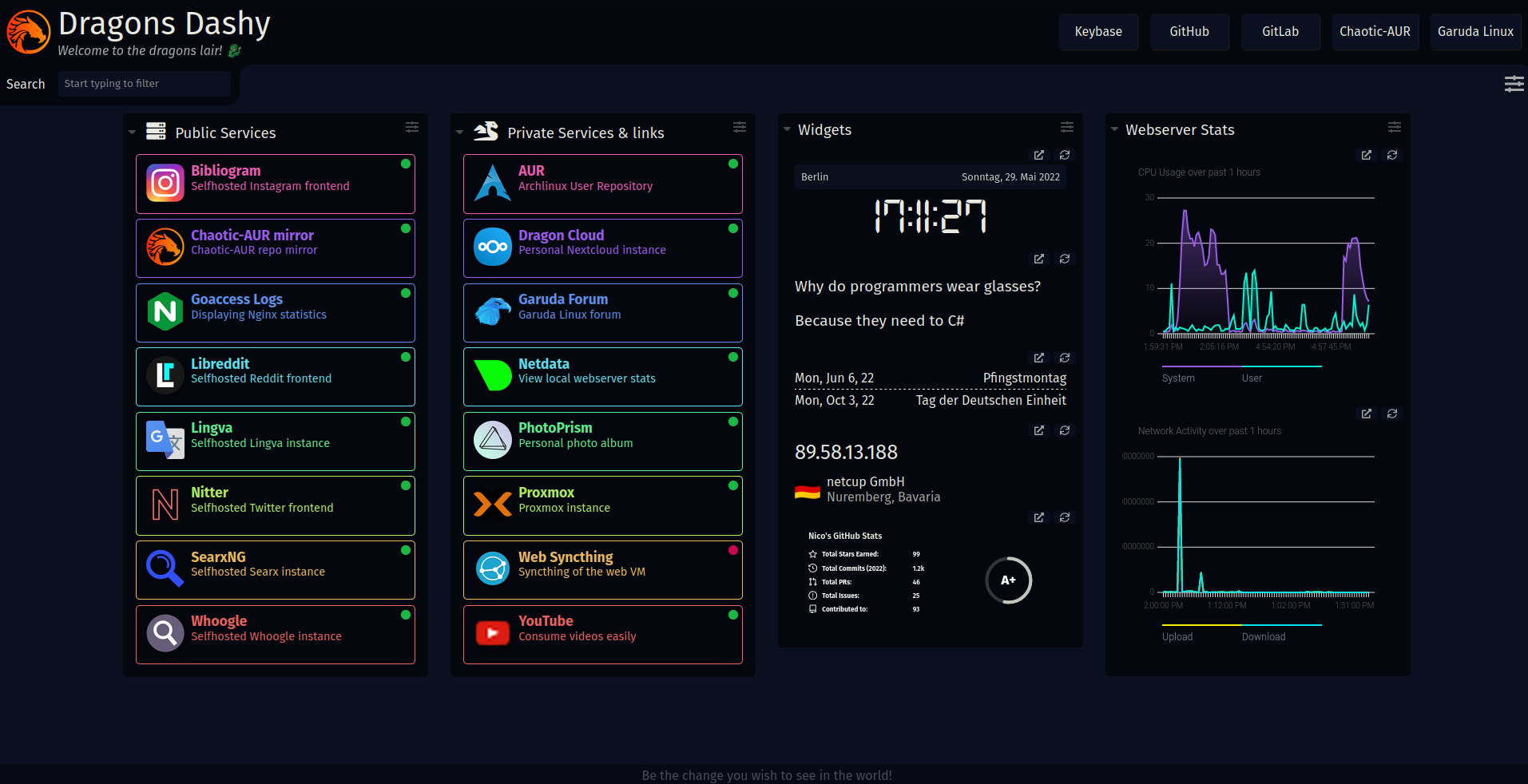1528x784 pixels.
Task: Open dashboard settings sliders icon top right
Action: pyautogui.click(x=1514, y=84)
